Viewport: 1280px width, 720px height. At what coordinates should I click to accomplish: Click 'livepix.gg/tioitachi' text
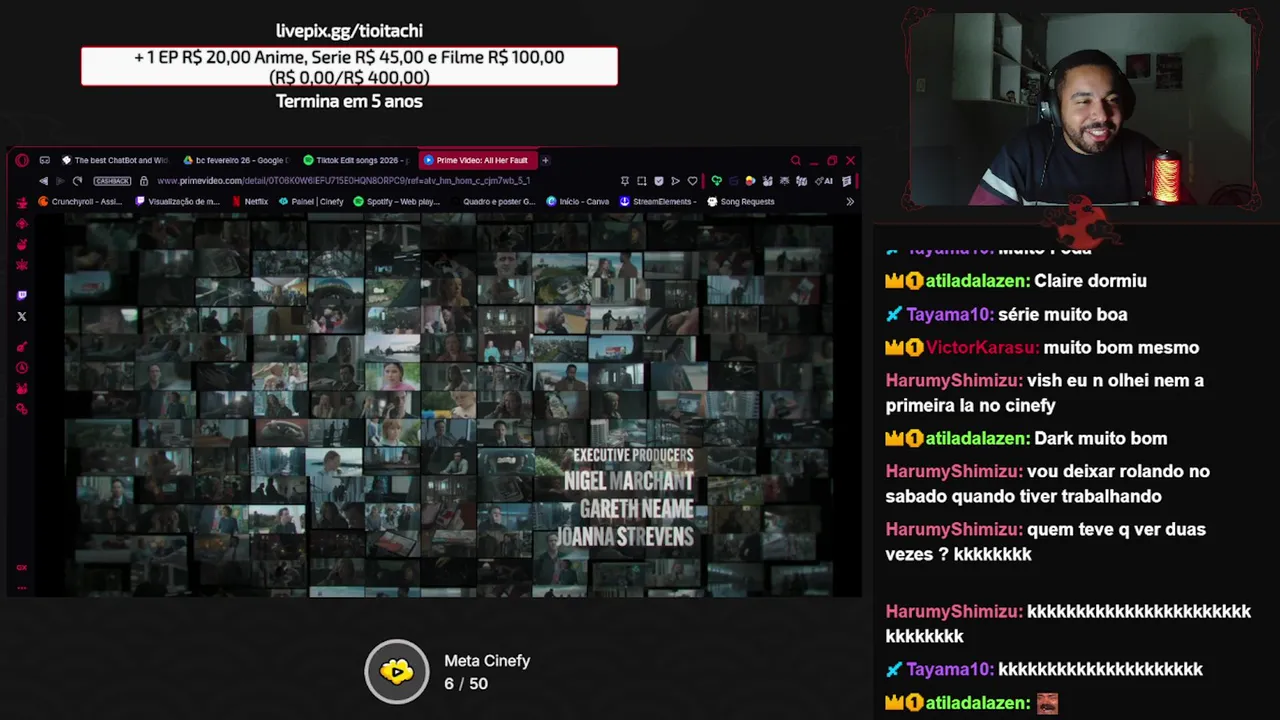click(x=349, y=31)
